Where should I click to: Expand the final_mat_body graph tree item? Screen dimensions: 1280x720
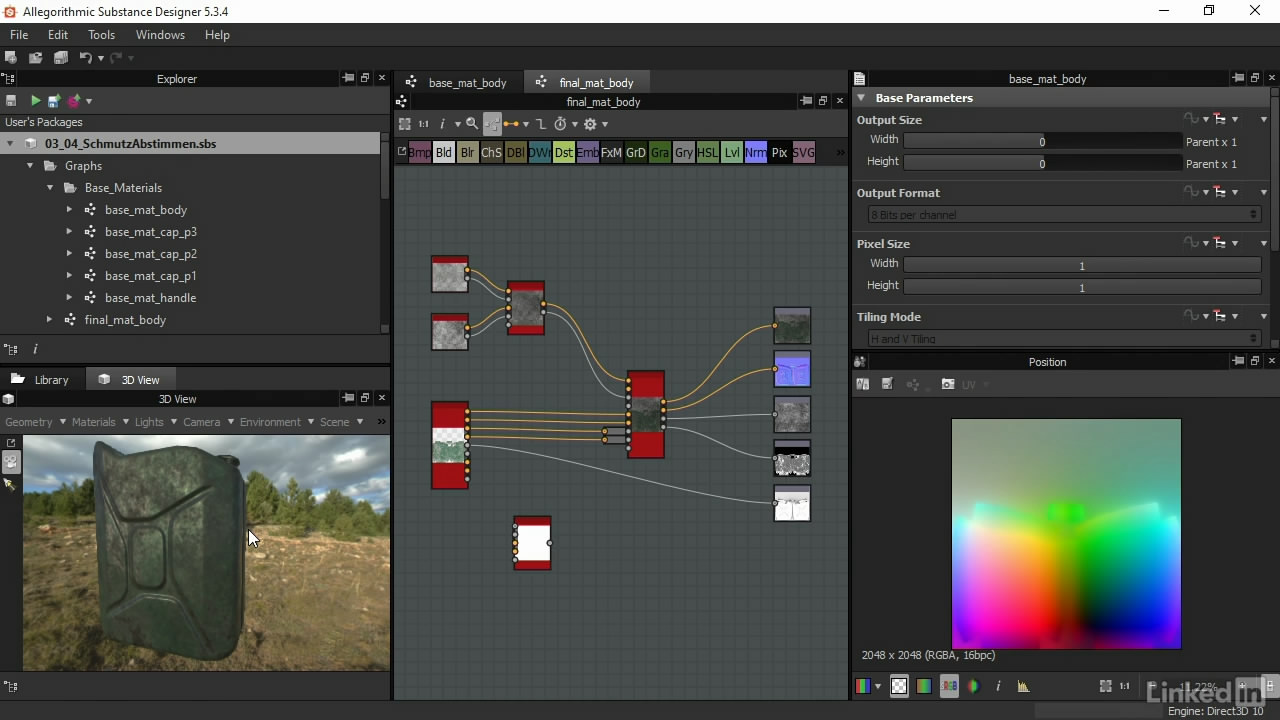(49, 320)
